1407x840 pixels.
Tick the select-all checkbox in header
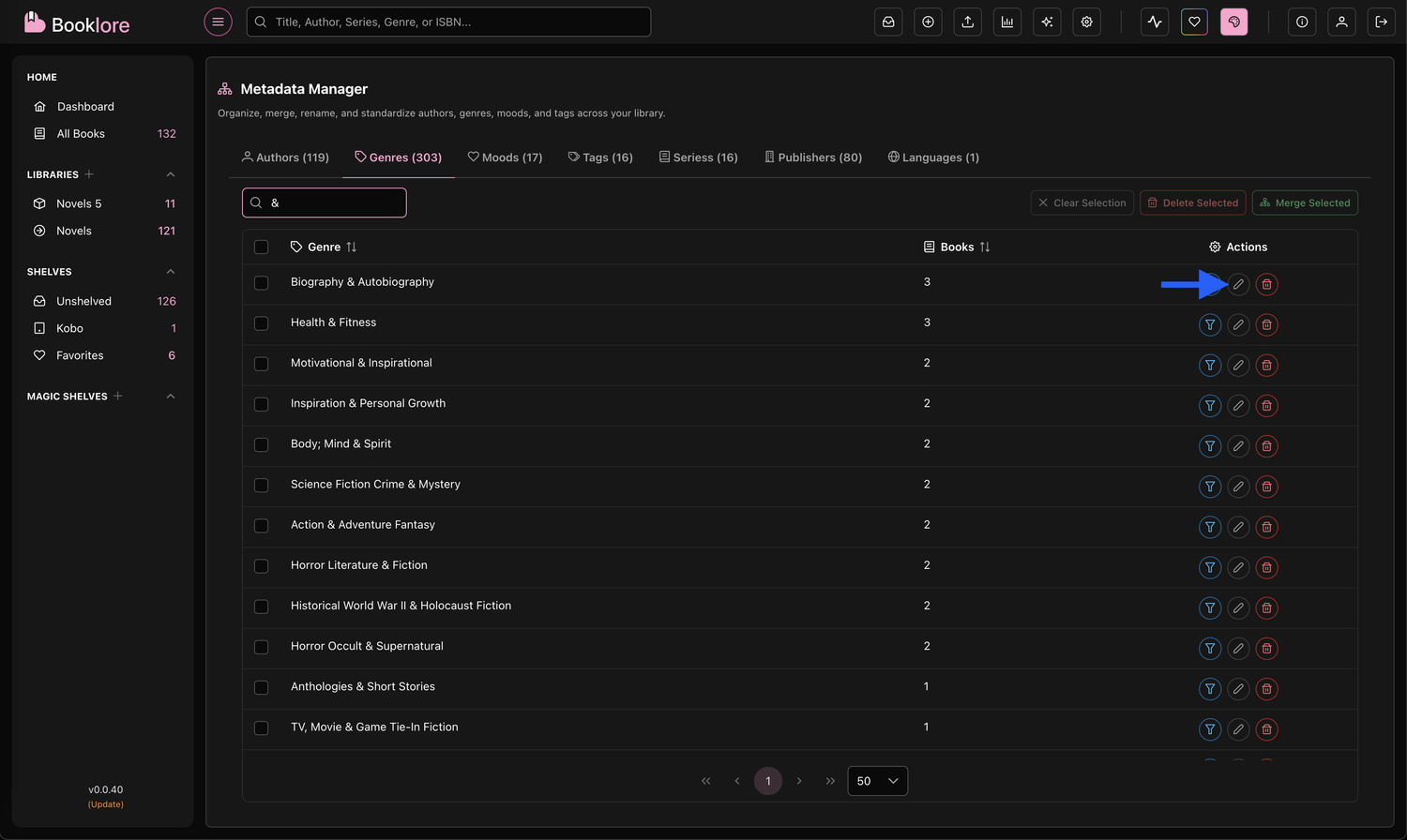pyautogui.click(x=262, y=247)
